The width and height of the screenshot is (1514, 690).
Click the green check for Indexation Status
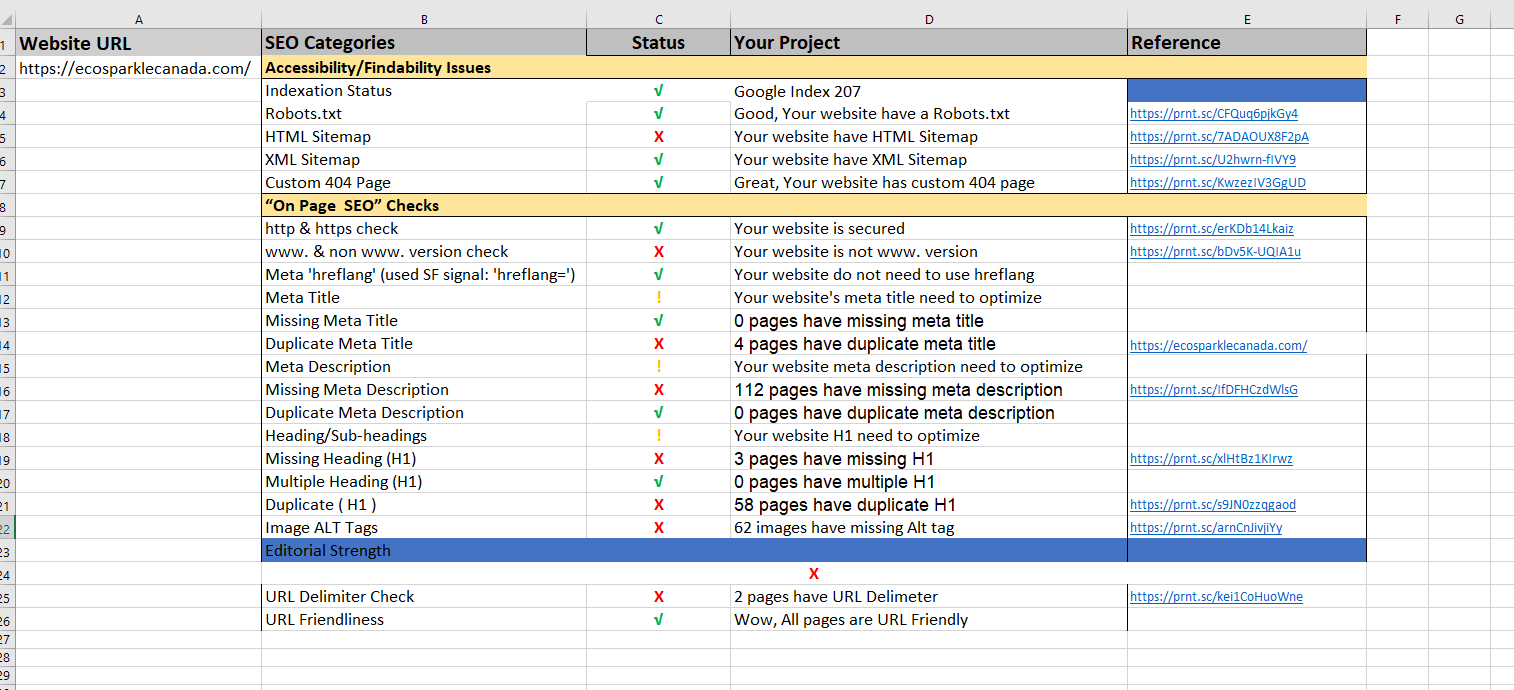pos(658,91)
